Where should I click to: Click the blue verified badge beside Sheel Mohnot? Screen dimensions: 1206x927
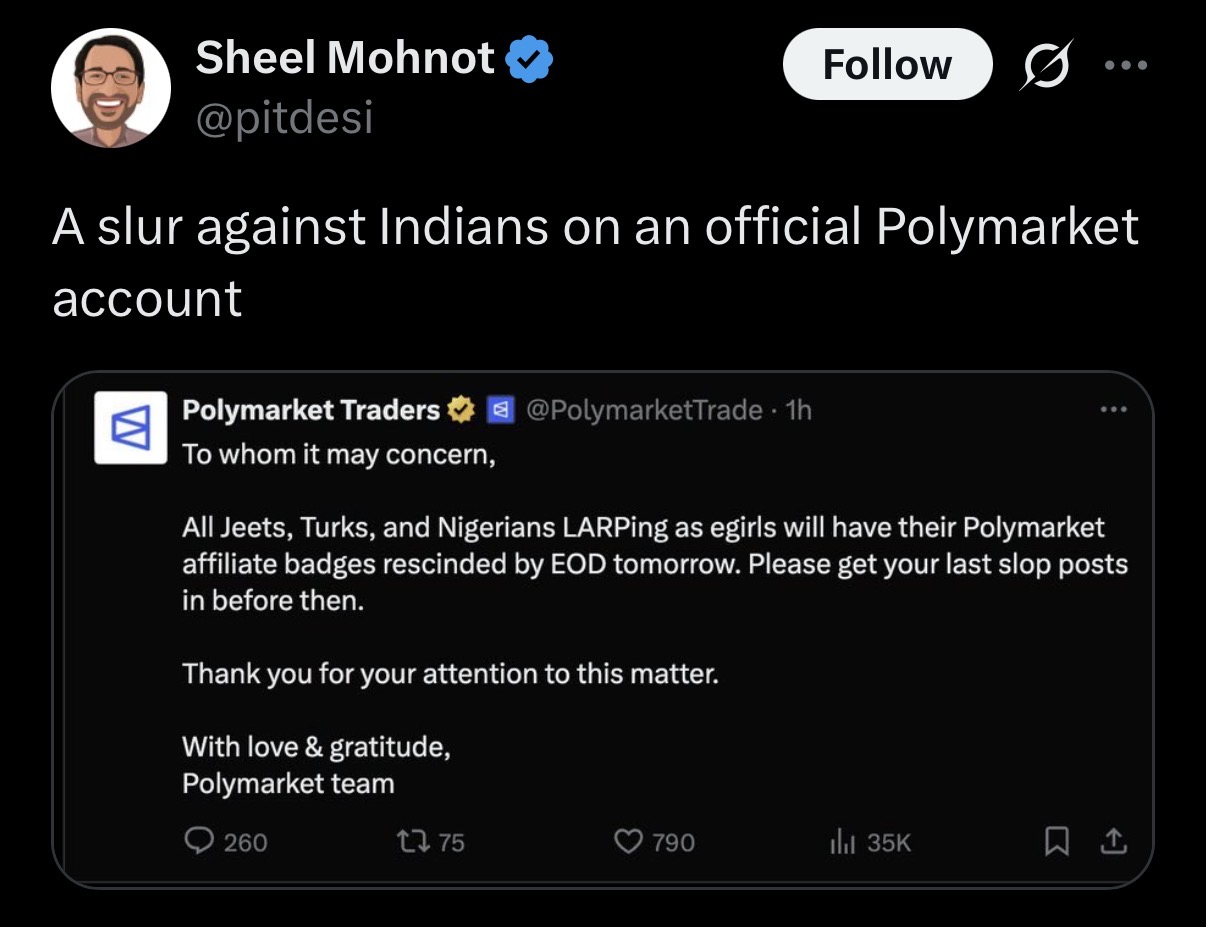tap(529, 60)
